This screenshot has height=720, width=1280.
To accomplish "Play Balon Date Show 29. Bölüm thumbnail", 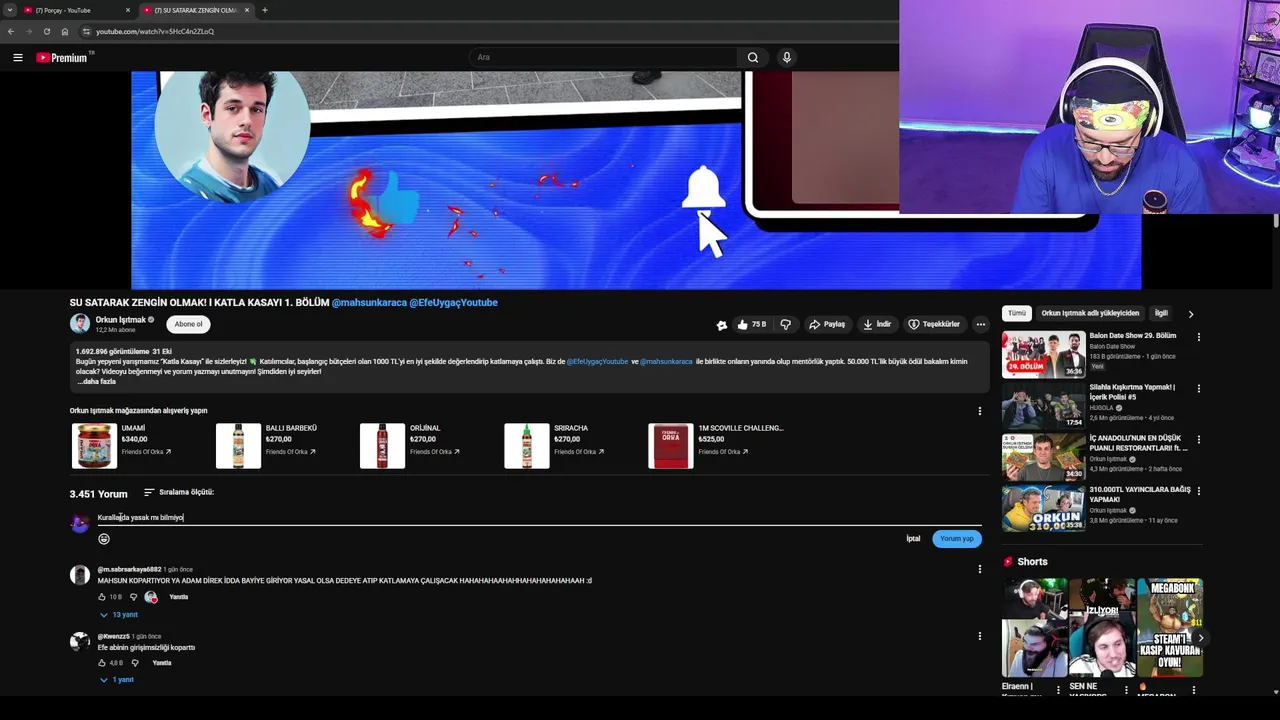I will [x=1043, y=354].
